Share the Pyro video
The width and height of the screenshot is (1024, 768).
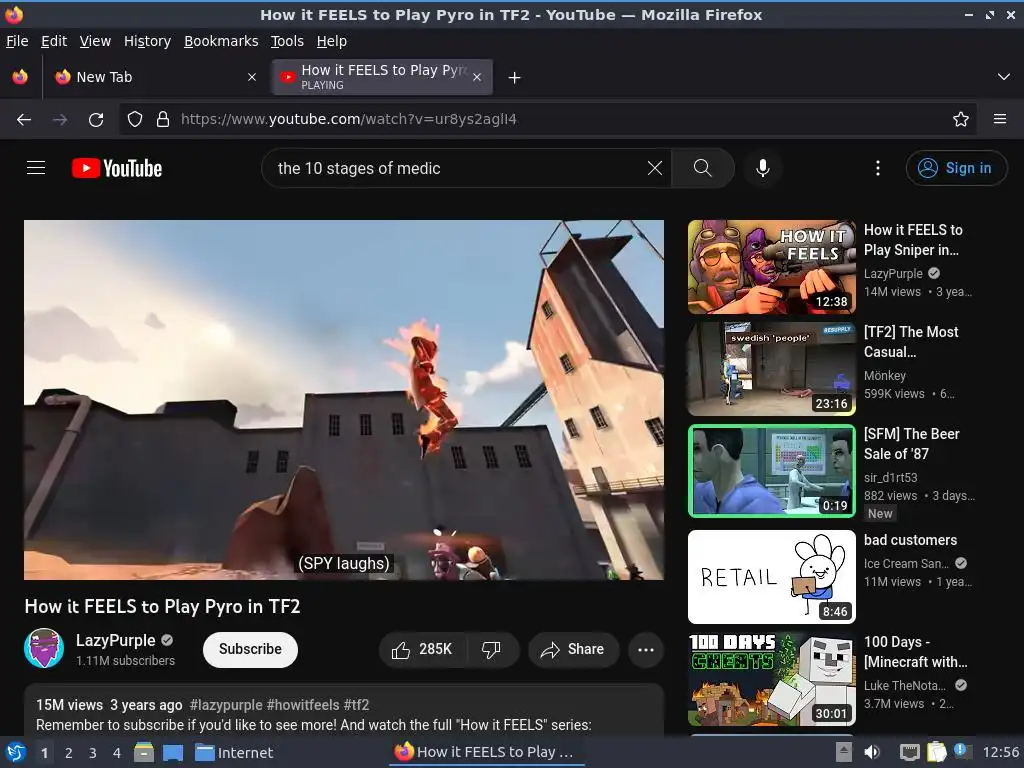(x=573, y=649)
